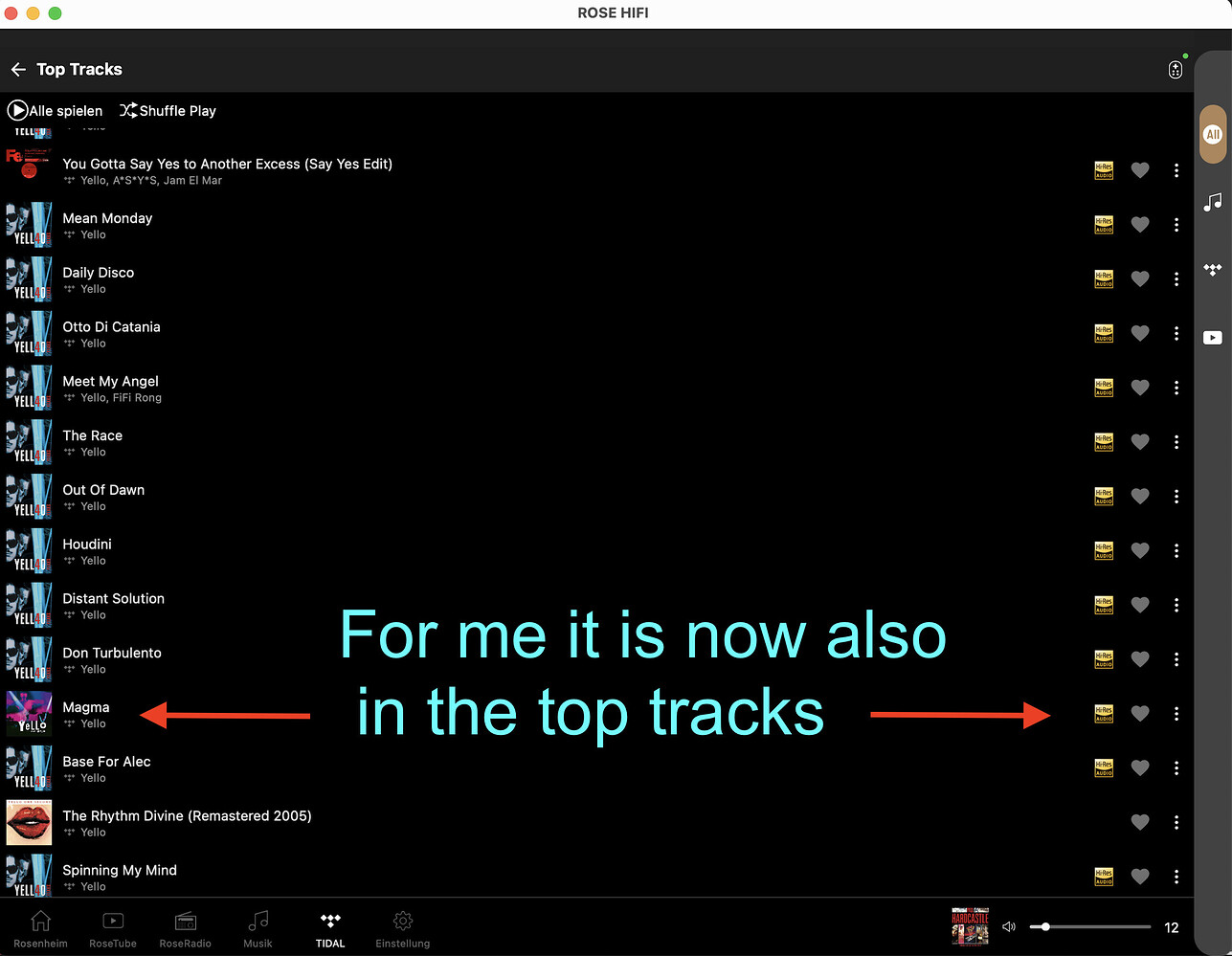Switch to the Rosenheim home tab
This screenshot has height=956, width=1232.
click(x=40, y=929)
